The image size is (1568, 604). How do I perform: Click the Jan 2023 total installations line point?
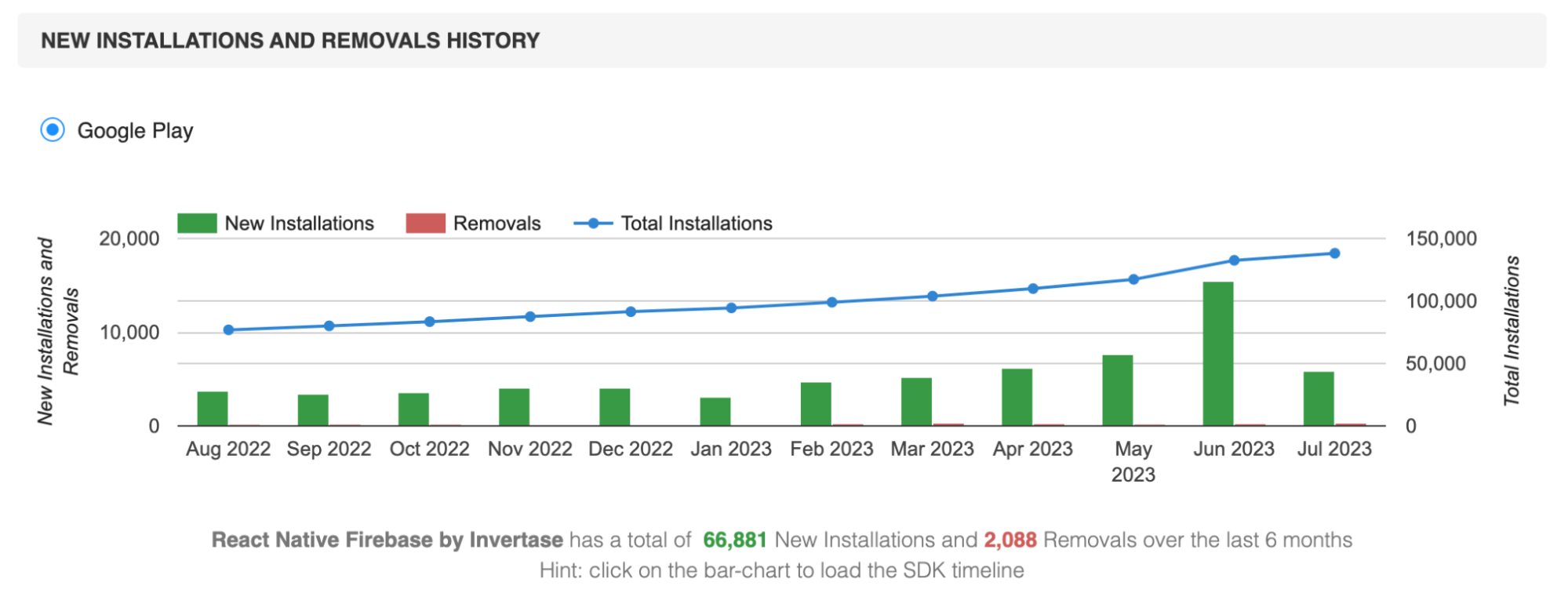(x=731, y=308)
